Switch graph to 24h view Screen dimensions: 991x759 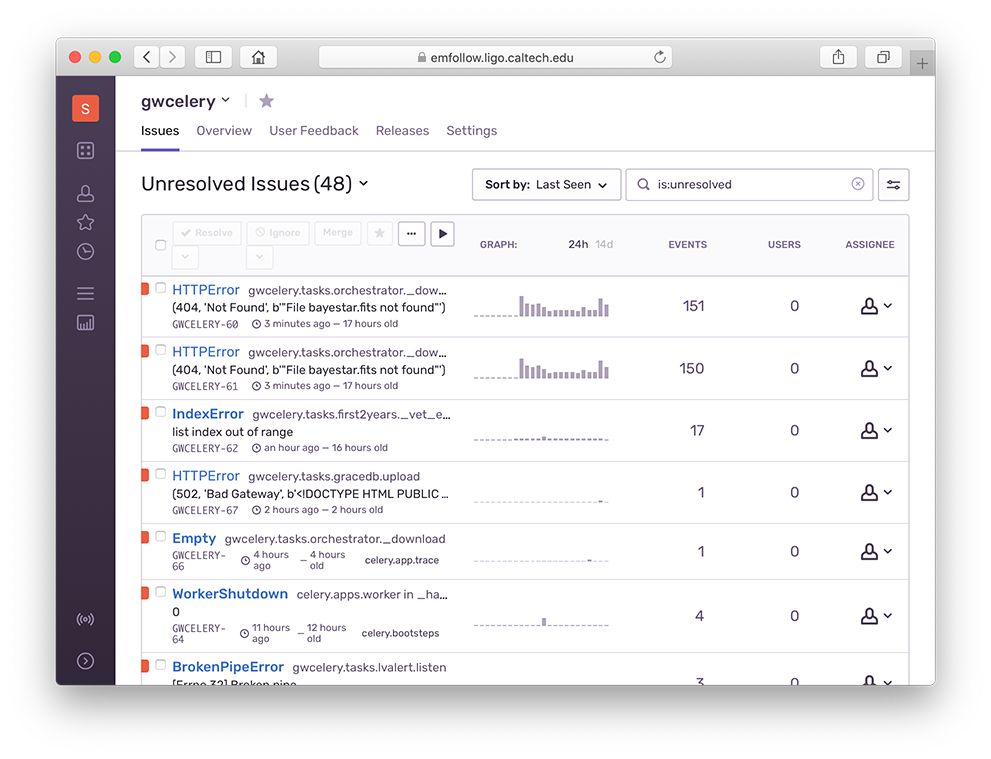coord(578,245)
